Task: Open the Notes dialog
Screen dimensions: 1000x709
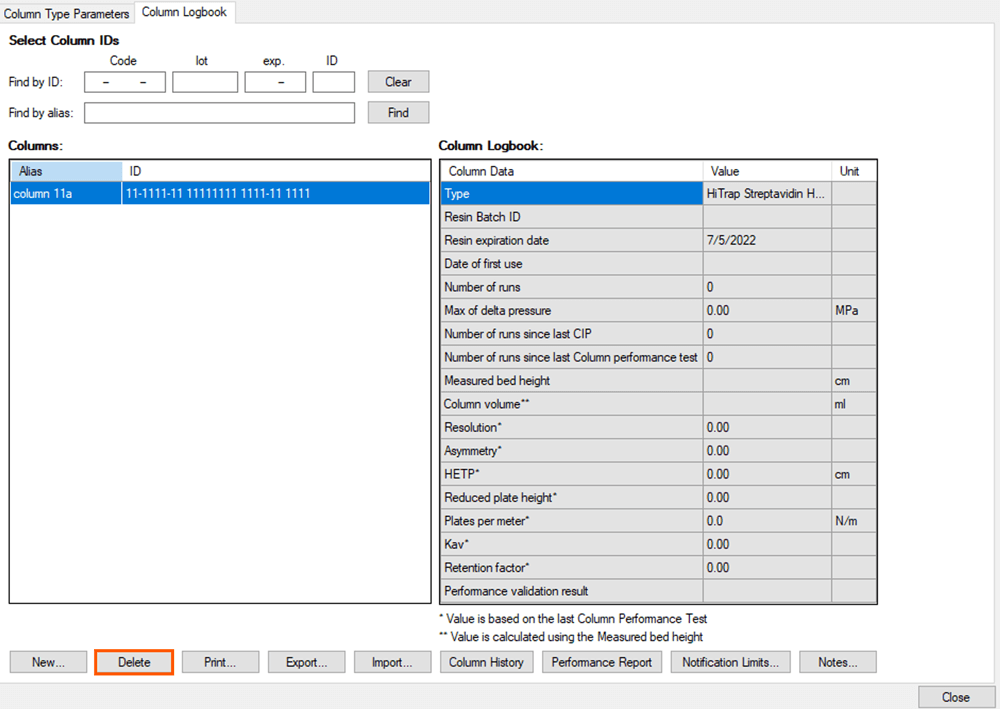Action: click(x=838, y=662)
